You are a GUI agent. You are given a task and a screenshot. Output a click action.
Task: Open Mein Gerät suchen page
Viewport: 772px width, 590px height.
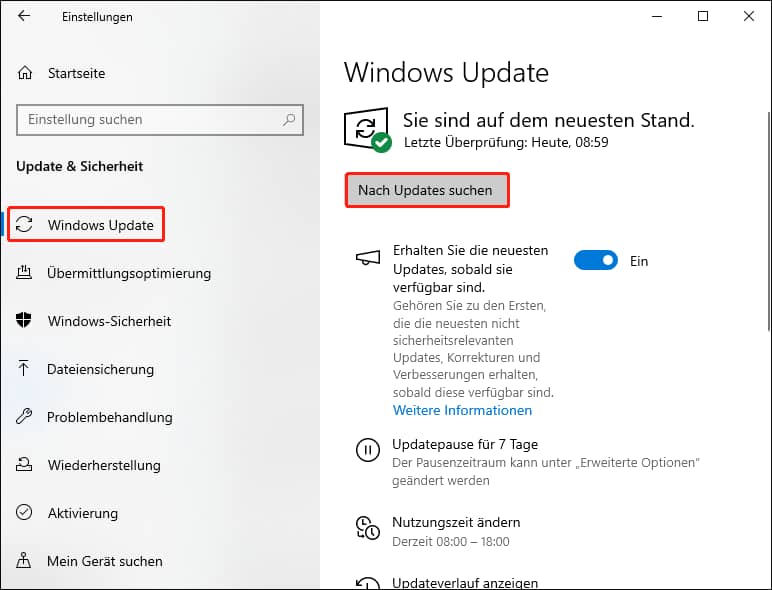click(105, 561)
